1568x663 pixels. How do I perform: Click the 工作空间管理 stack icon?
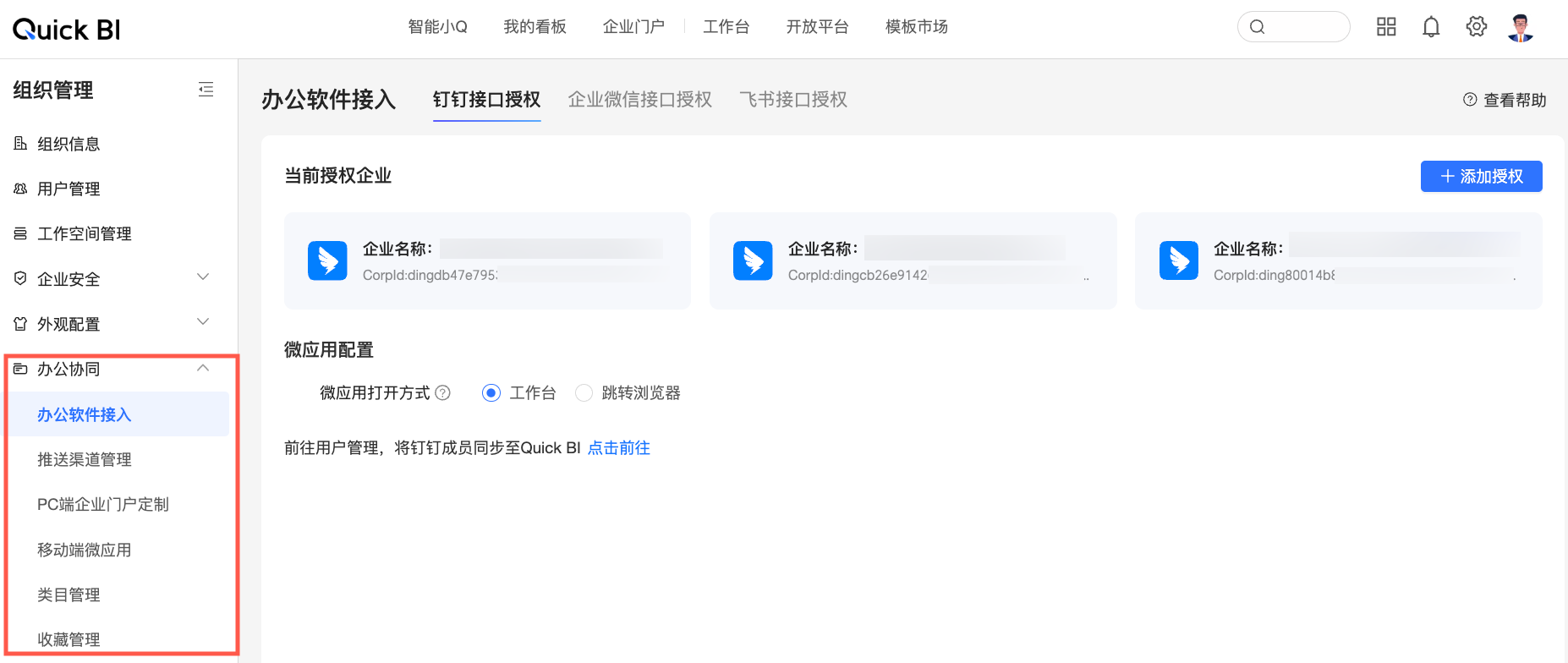coord(20,233)
